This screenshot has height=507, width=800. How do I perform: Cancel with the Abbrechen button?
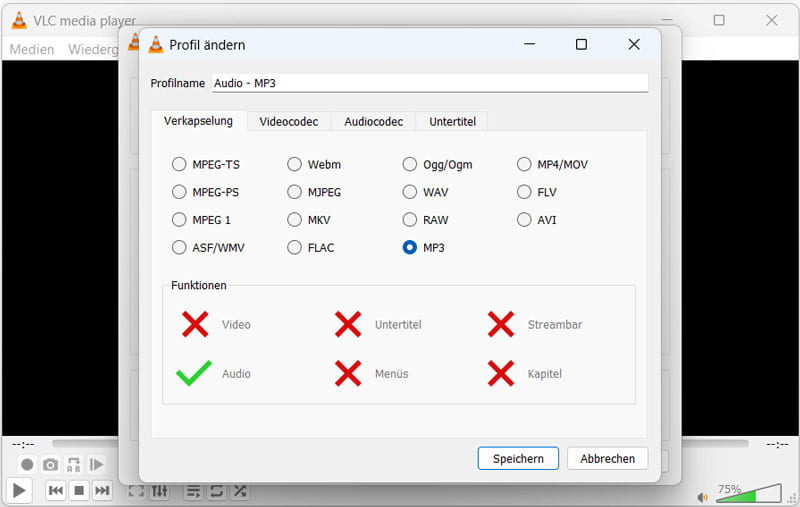(x=607, y=459)
